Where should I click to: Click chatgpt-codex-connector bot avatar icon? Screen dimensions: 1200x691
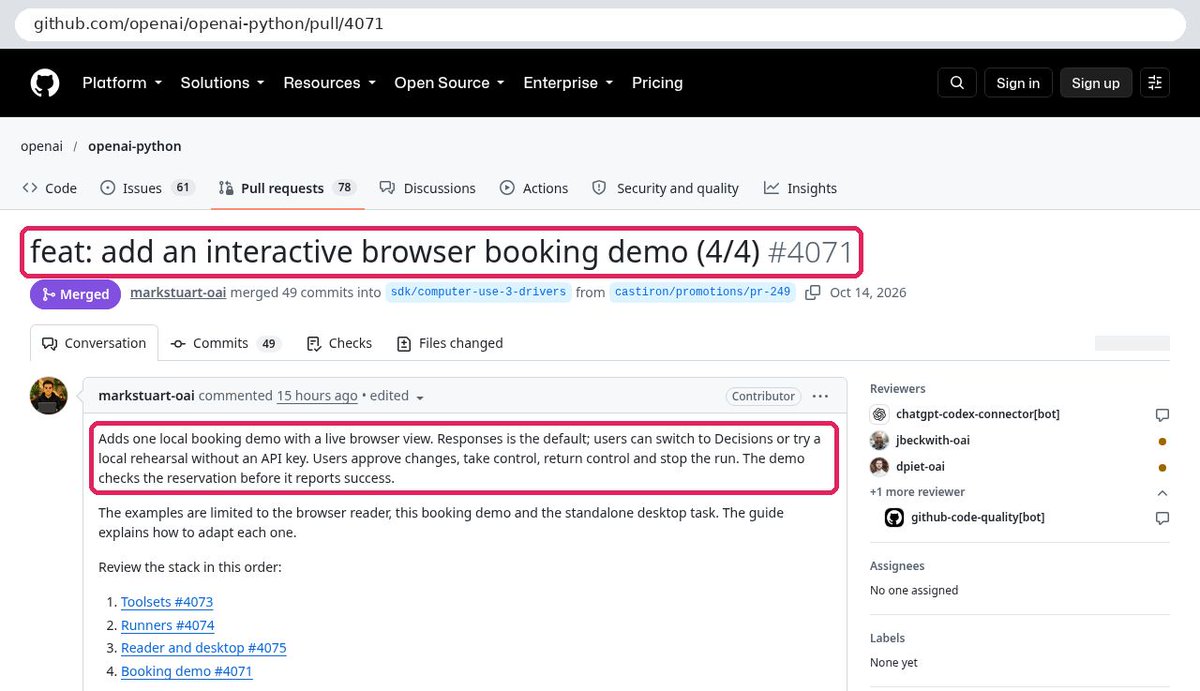tap(879, 414)
